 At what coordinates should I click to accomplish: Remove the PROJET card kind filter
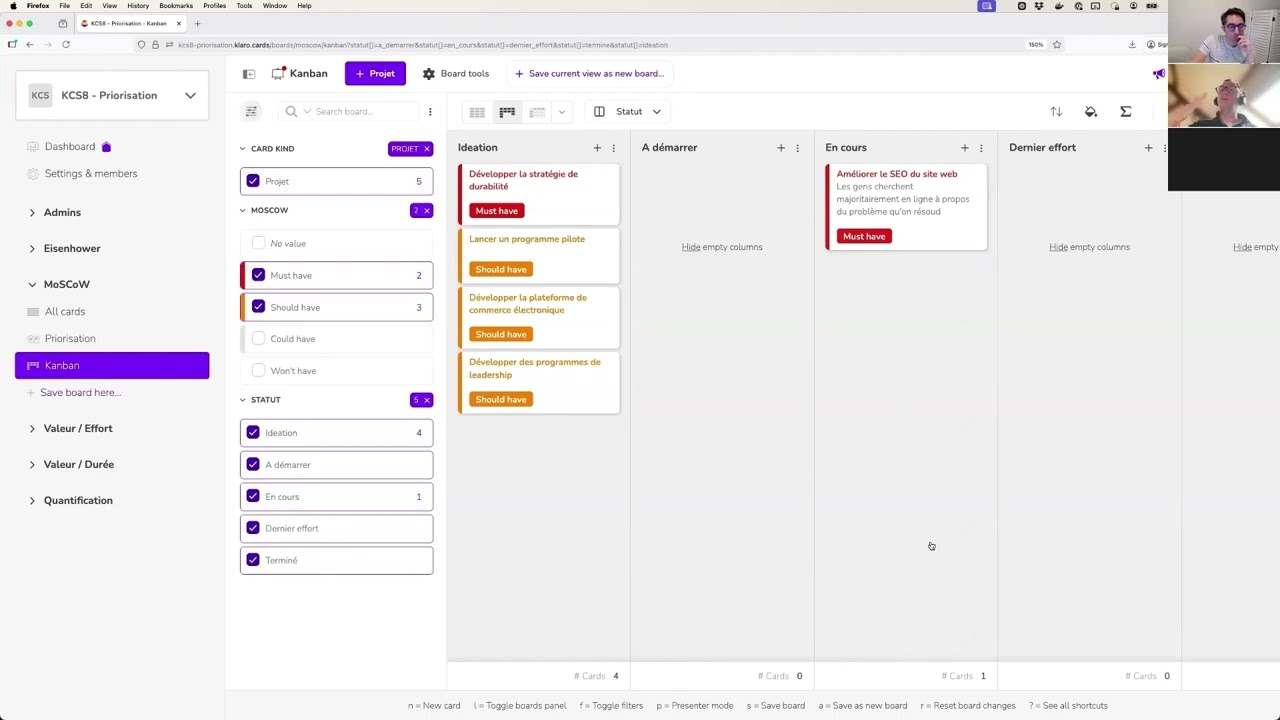426,149
